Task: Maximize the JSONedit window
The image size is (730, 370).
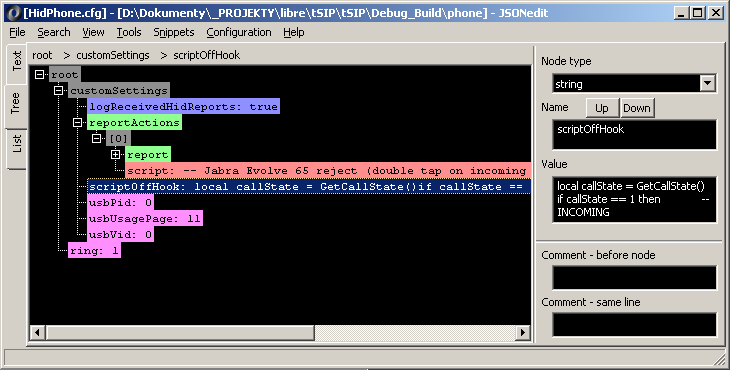Action: pyautogui.click(x=697, y=13)
